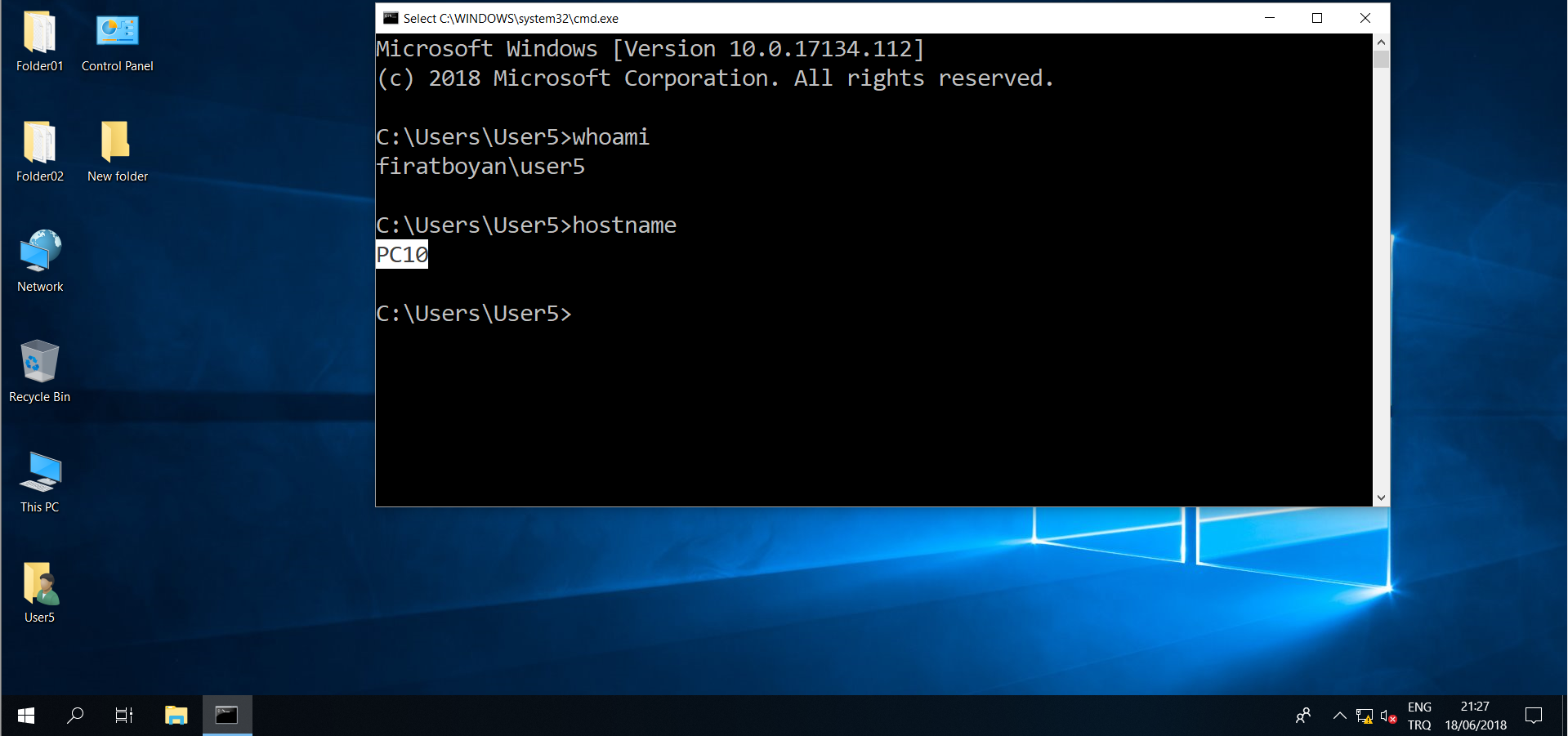Click highlighted PC10 hostname output
This screenshot has height=736, width=1568.
tap(402, 255)
